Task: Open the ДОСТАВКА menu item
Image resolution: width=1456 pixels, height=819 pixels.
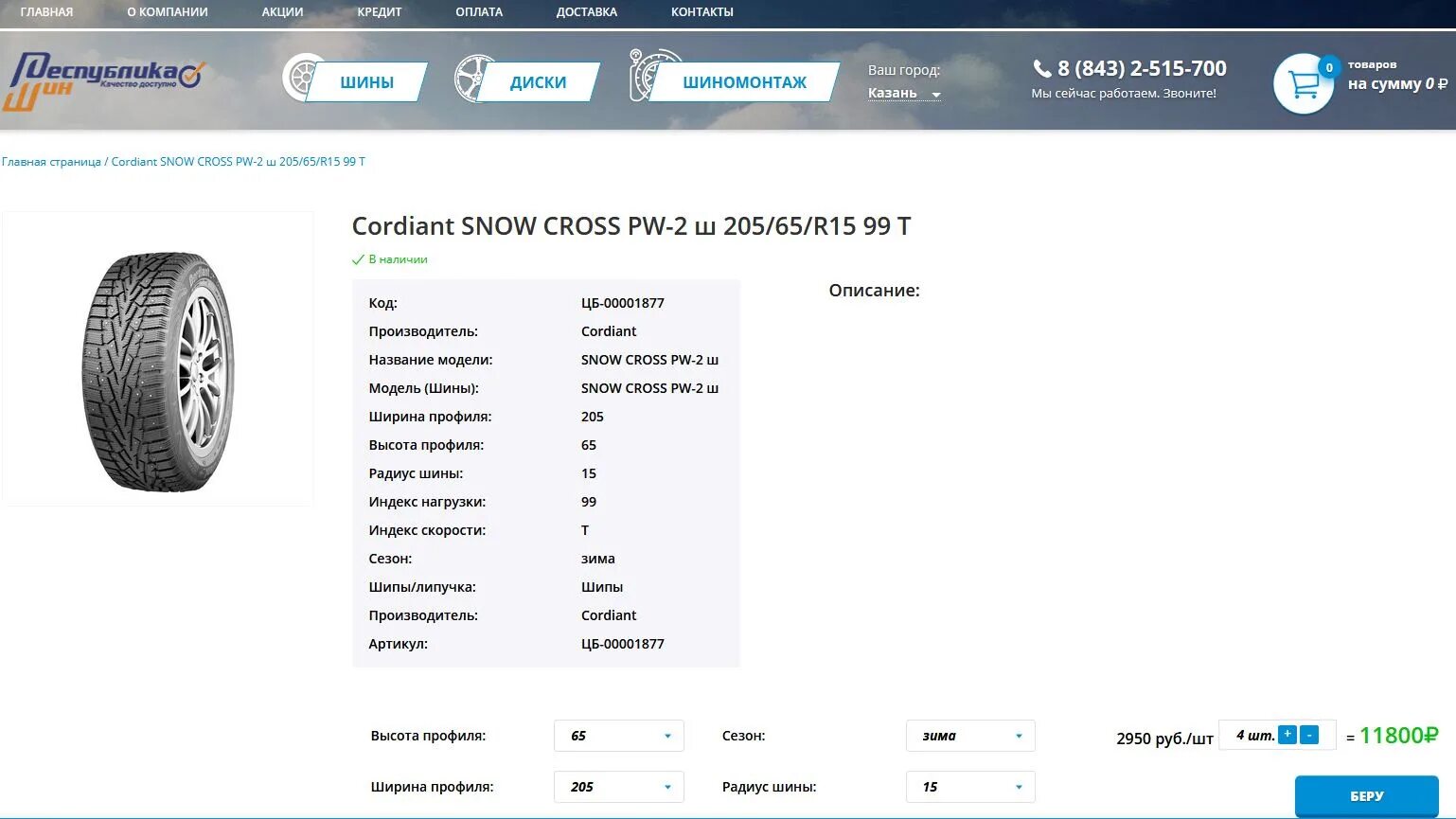Action: point(587,12)
